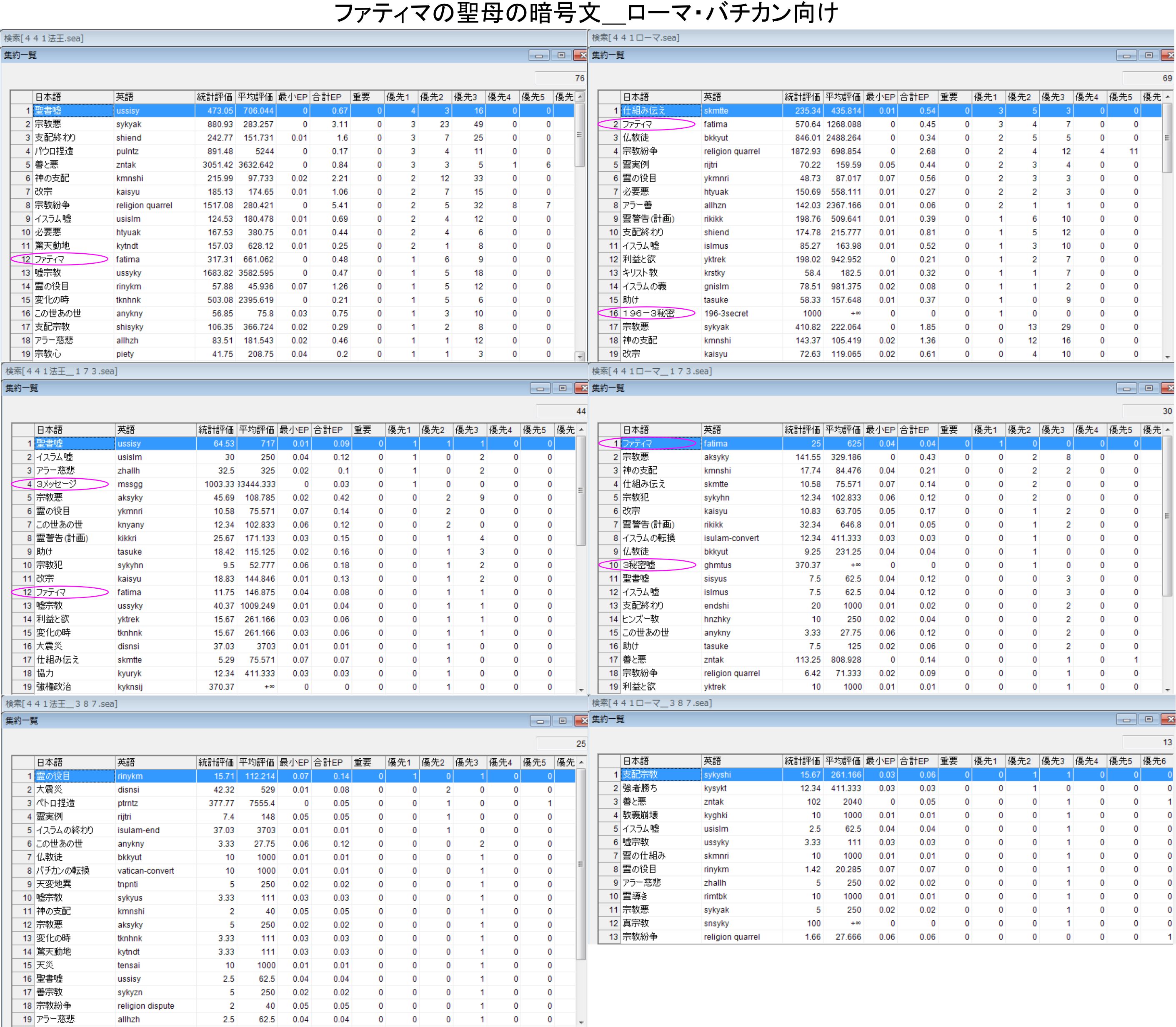
Task: Click restore button of 441ローマ__387.sea window
Action: click(x=1148, y=719)
